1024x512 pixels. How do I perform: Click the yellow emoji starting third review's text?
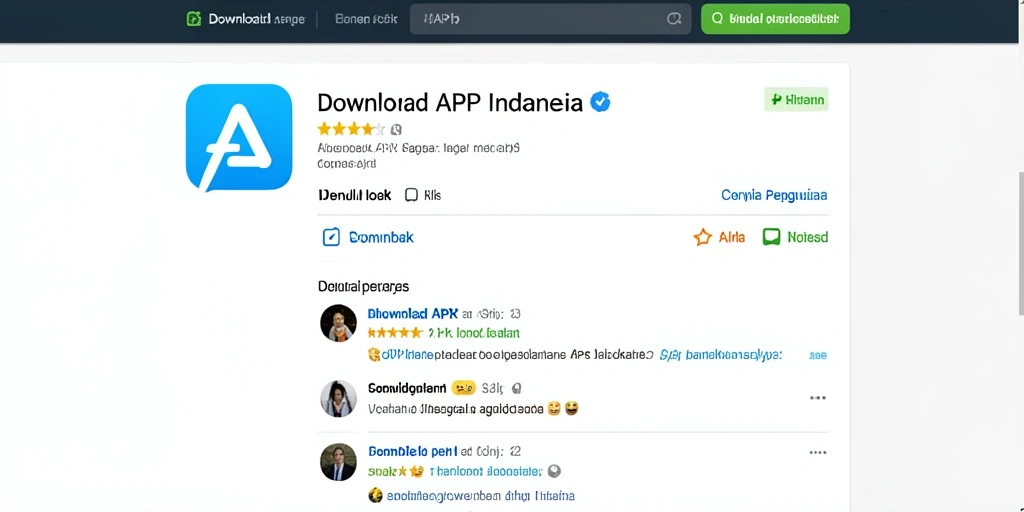click(x=375, y=495)
